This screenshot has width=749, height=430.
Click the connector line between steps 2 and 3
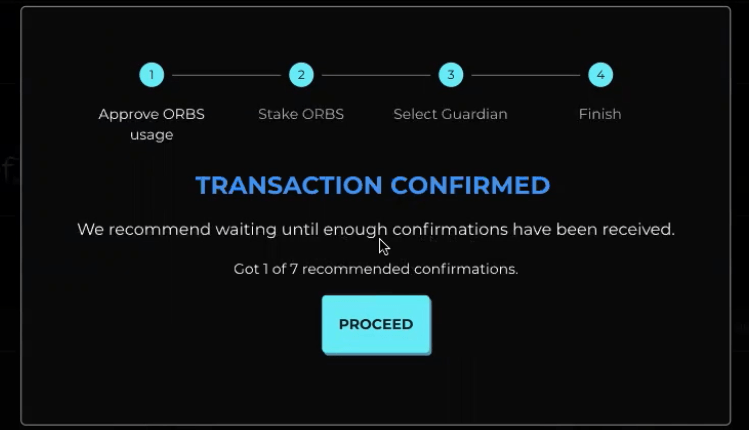pyautogui.click(x=376, y=75)
